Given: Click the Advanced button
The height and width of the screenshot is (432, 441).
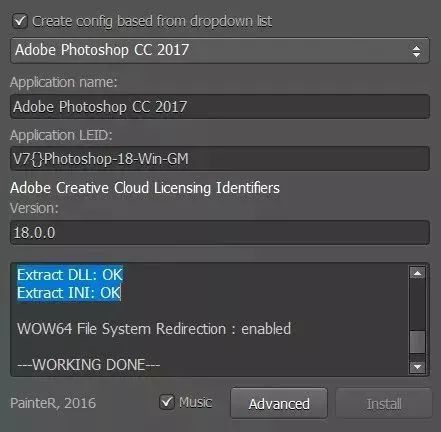Looking at the screenshot, I should [x=279, y=403].
